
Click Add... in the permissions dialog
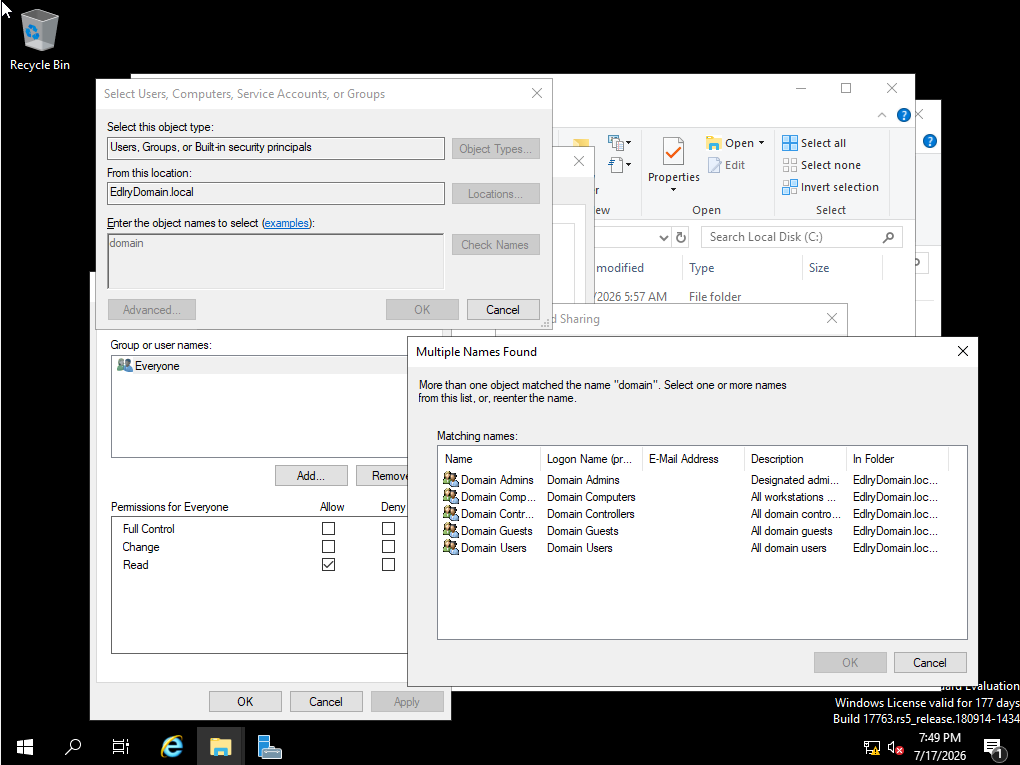311,476
